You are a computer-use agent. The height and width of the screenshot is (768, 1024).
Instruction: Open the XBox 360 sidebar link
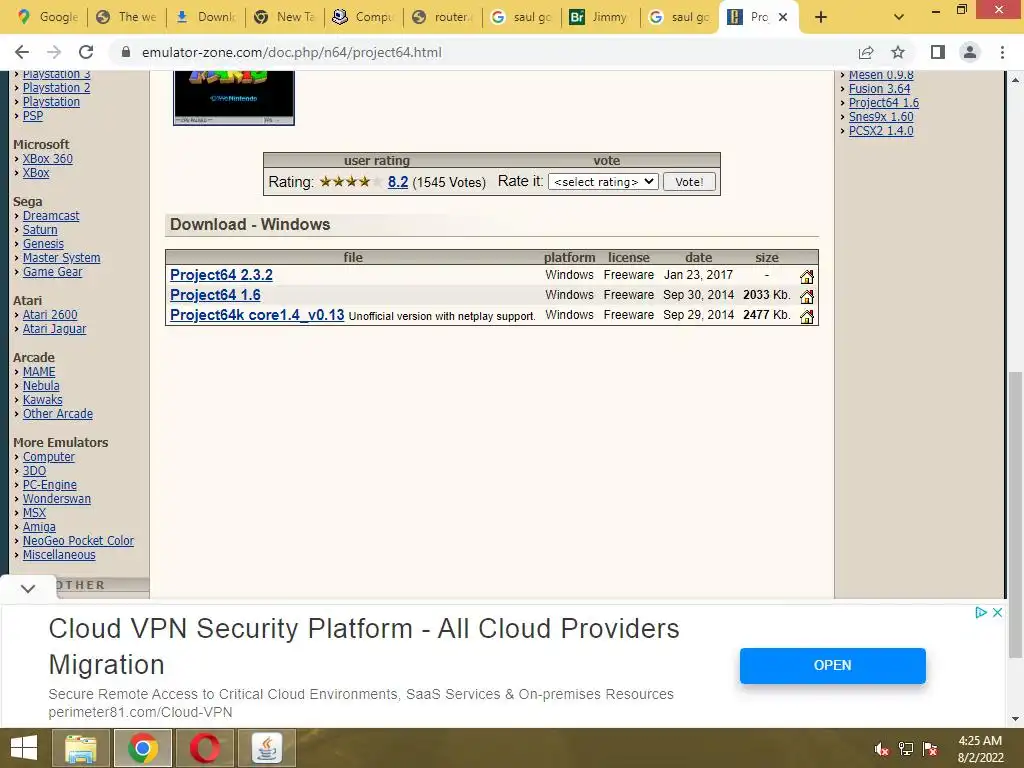coord(48,159)
